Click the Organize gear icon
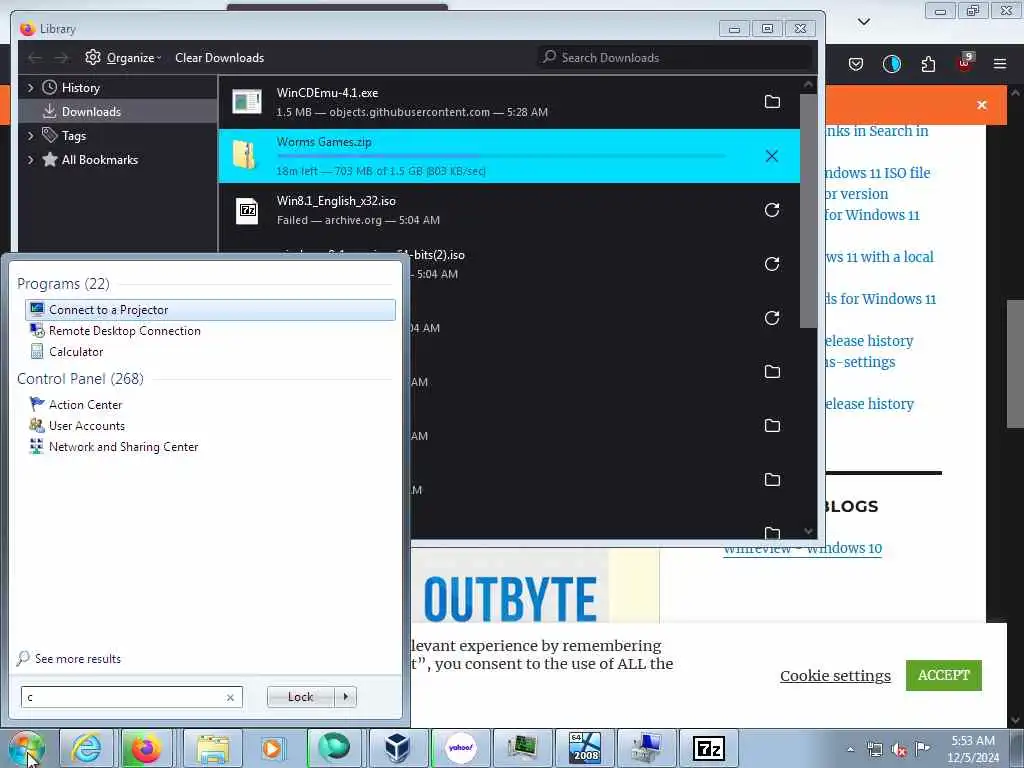Viewport: 1024px width, 768px height. [x=93, y=57]
